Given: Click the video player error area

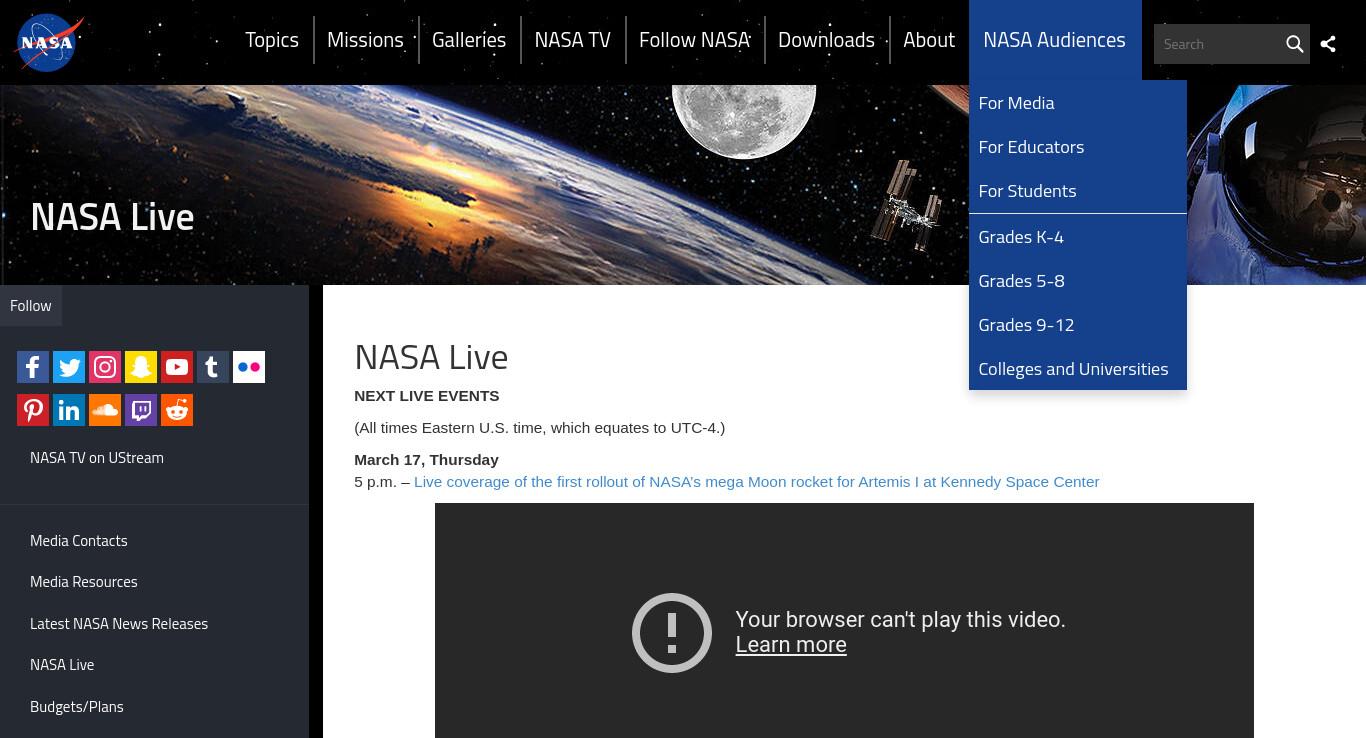Looking at the screenshot, I should [844, 620].
